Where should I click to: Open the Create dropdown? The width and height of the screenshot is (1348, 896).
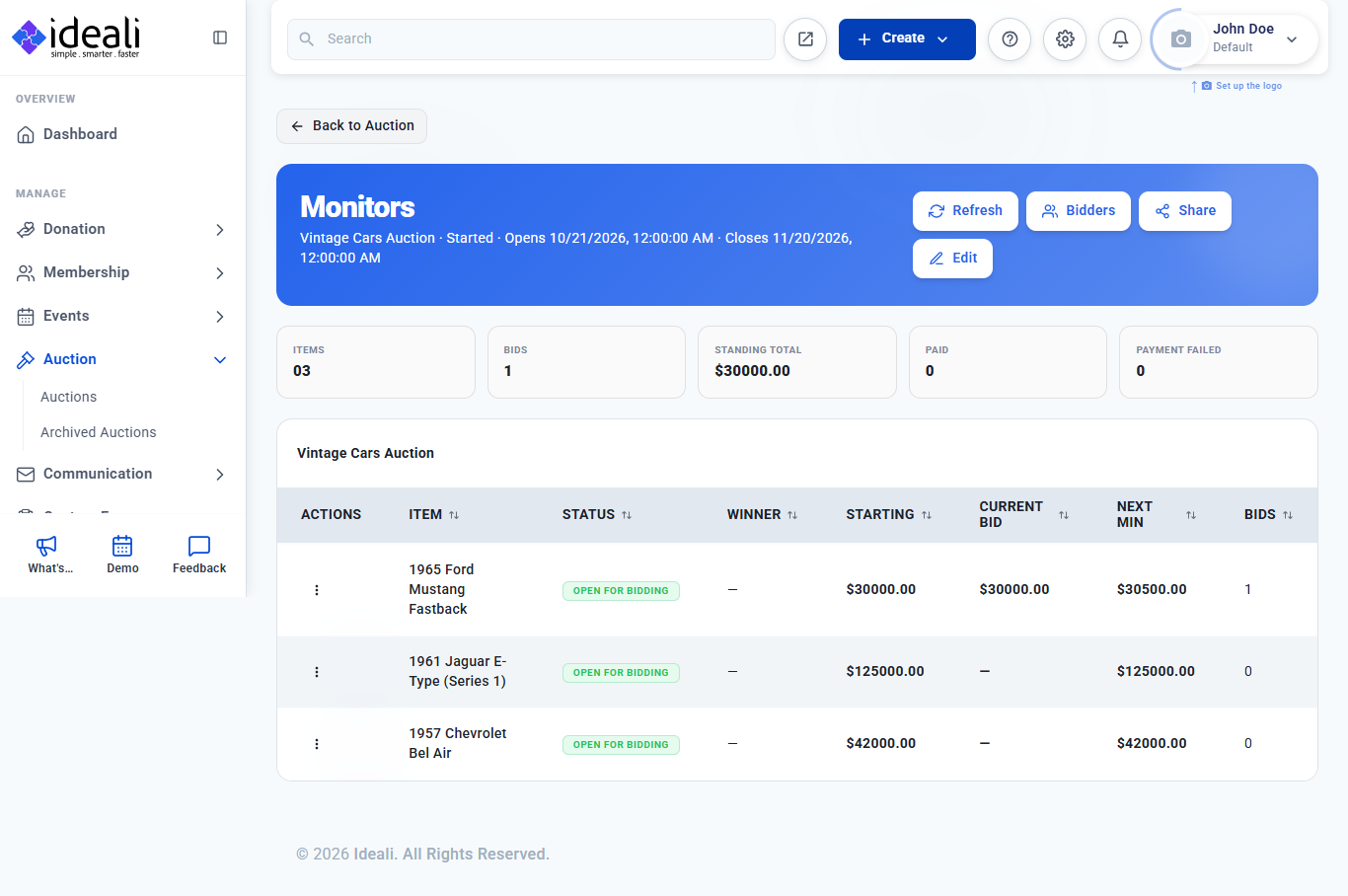(x=907, y=39)
